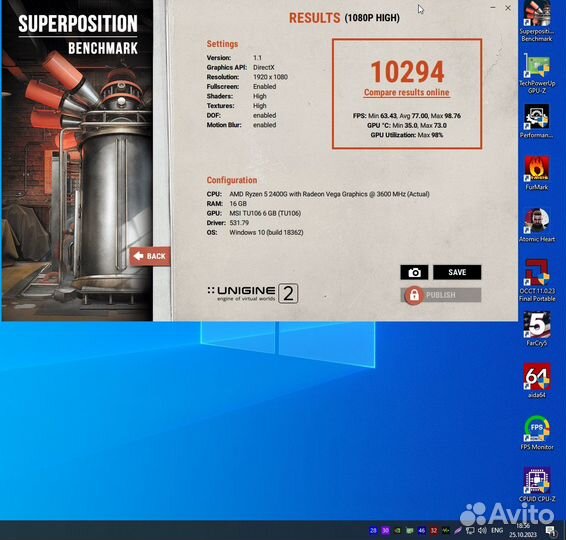Viewport: 566px width, 540px height.
Task: Close the Superposition results window
Action: (x=508, y=8)
